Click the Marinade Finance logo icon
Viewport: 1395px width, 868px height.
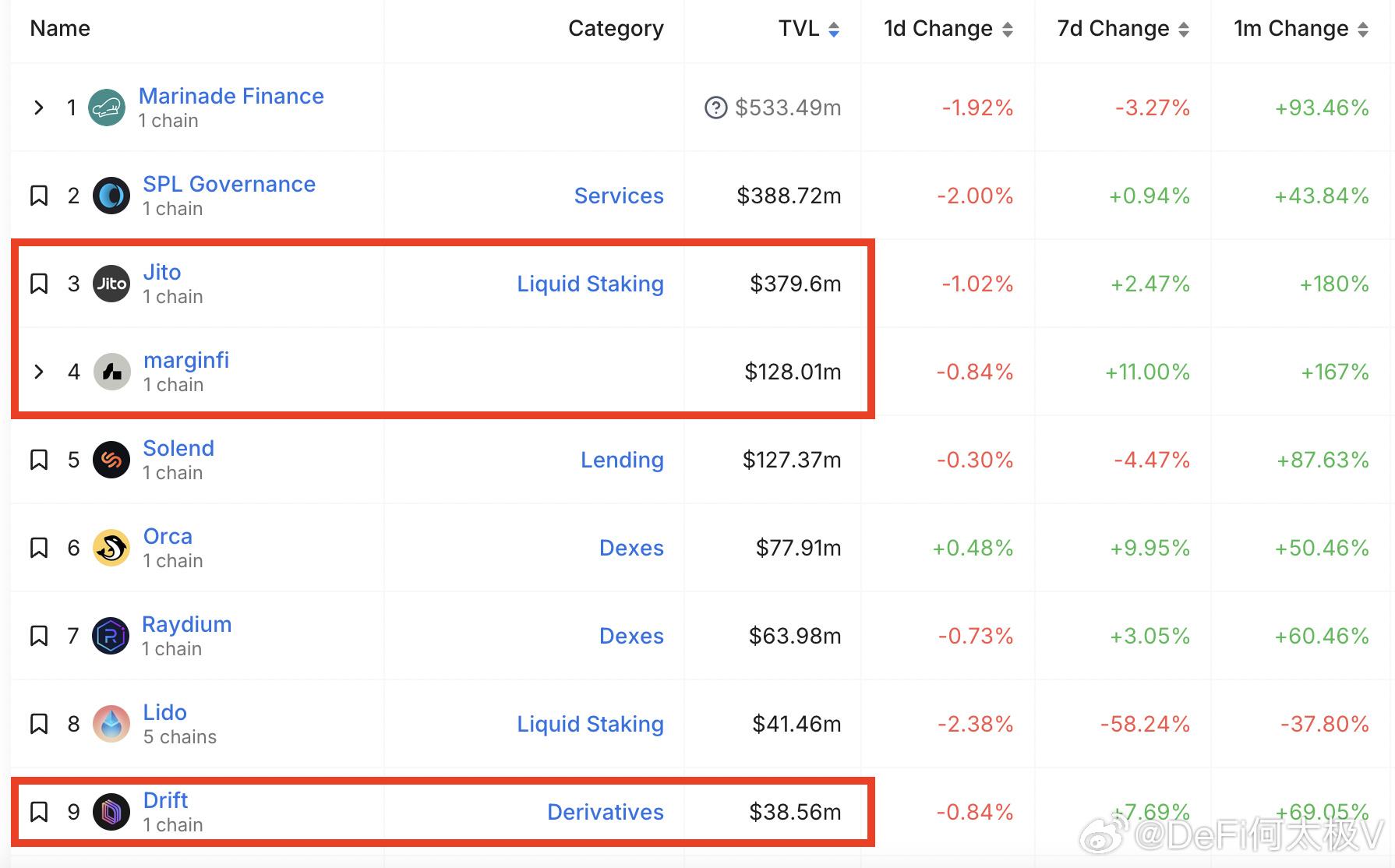pyautogui.click(x=107, y=108)
